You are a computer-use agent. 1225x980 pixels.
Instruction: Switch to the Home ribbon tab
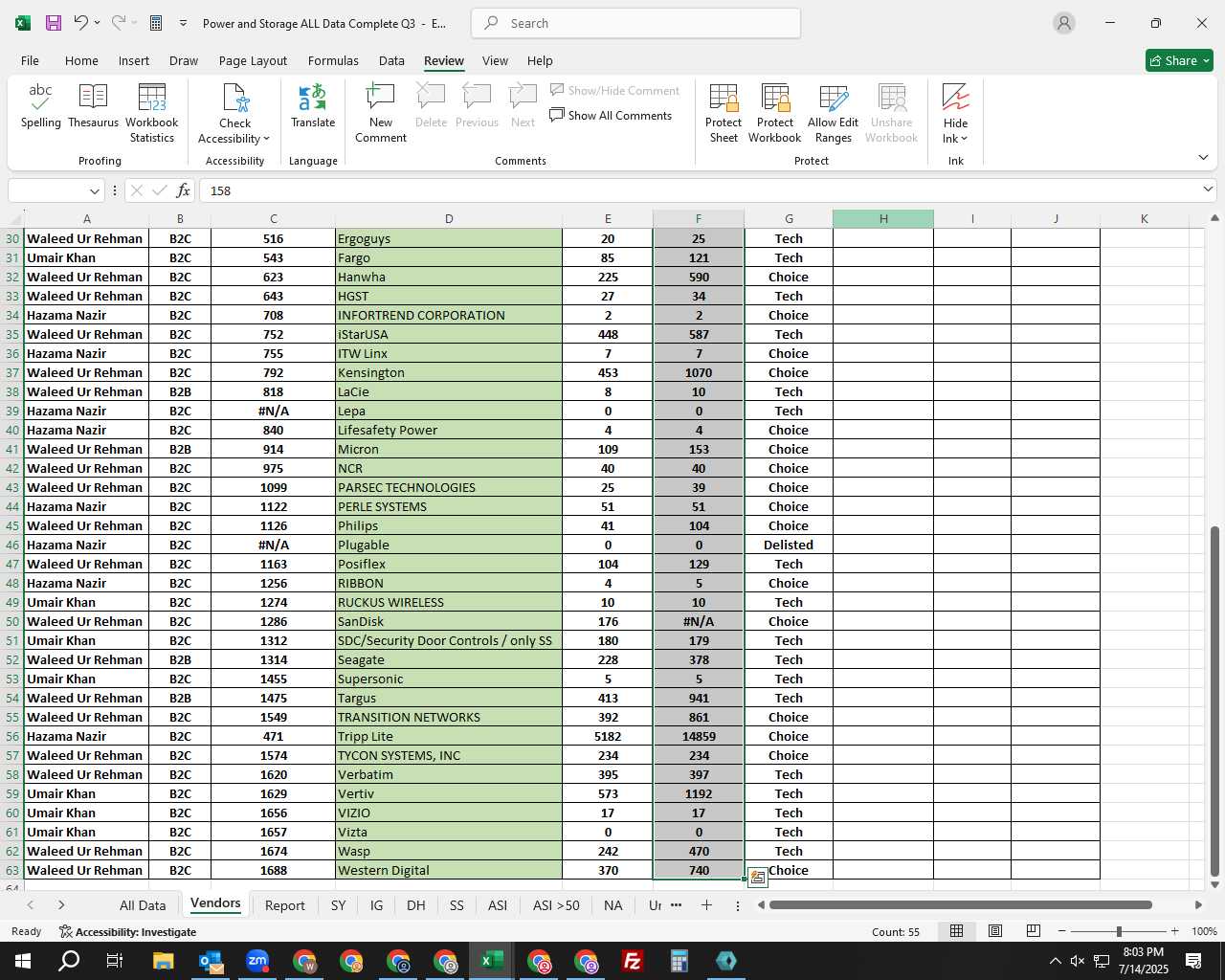81,60
